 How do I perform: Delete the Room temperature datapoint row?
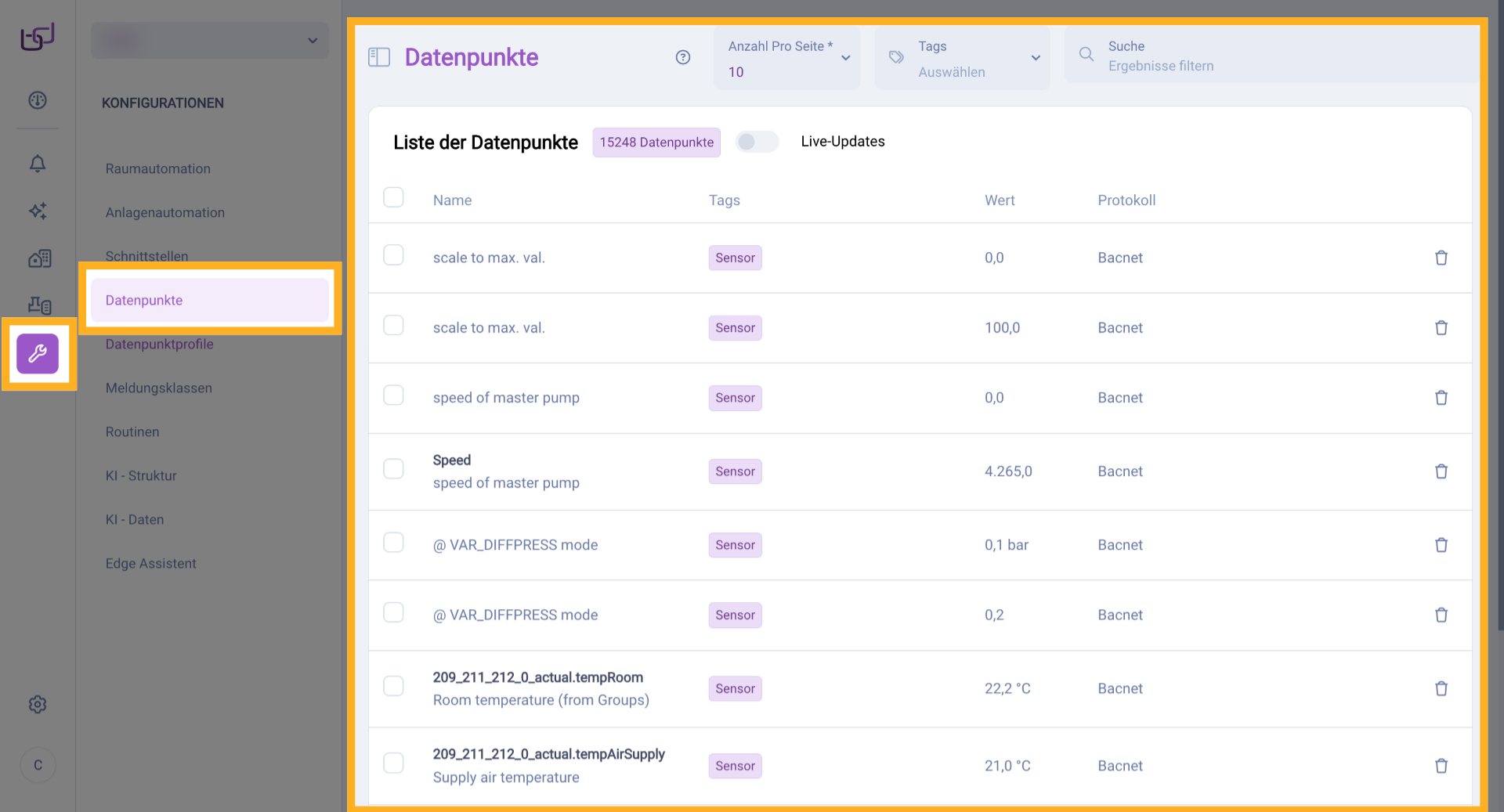(1441, 688)
